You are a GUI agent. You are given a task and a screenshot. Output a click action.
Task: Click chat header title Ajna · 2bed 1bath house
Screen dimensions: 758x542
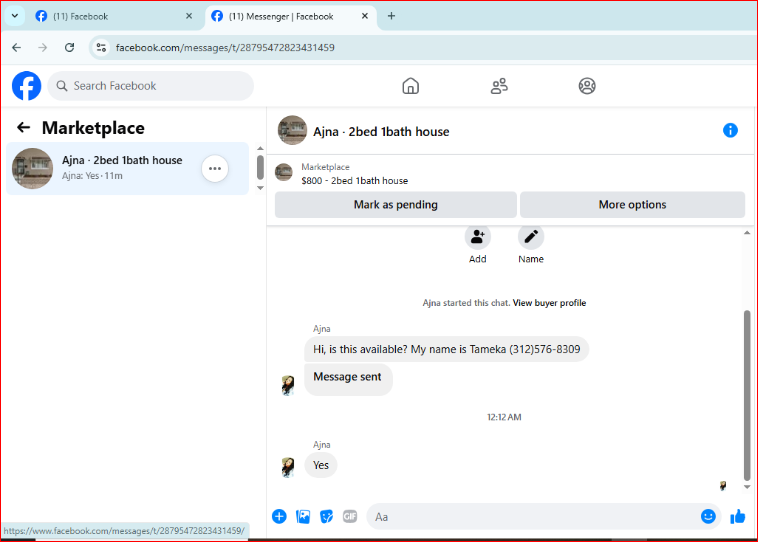(x=381, y=132)
